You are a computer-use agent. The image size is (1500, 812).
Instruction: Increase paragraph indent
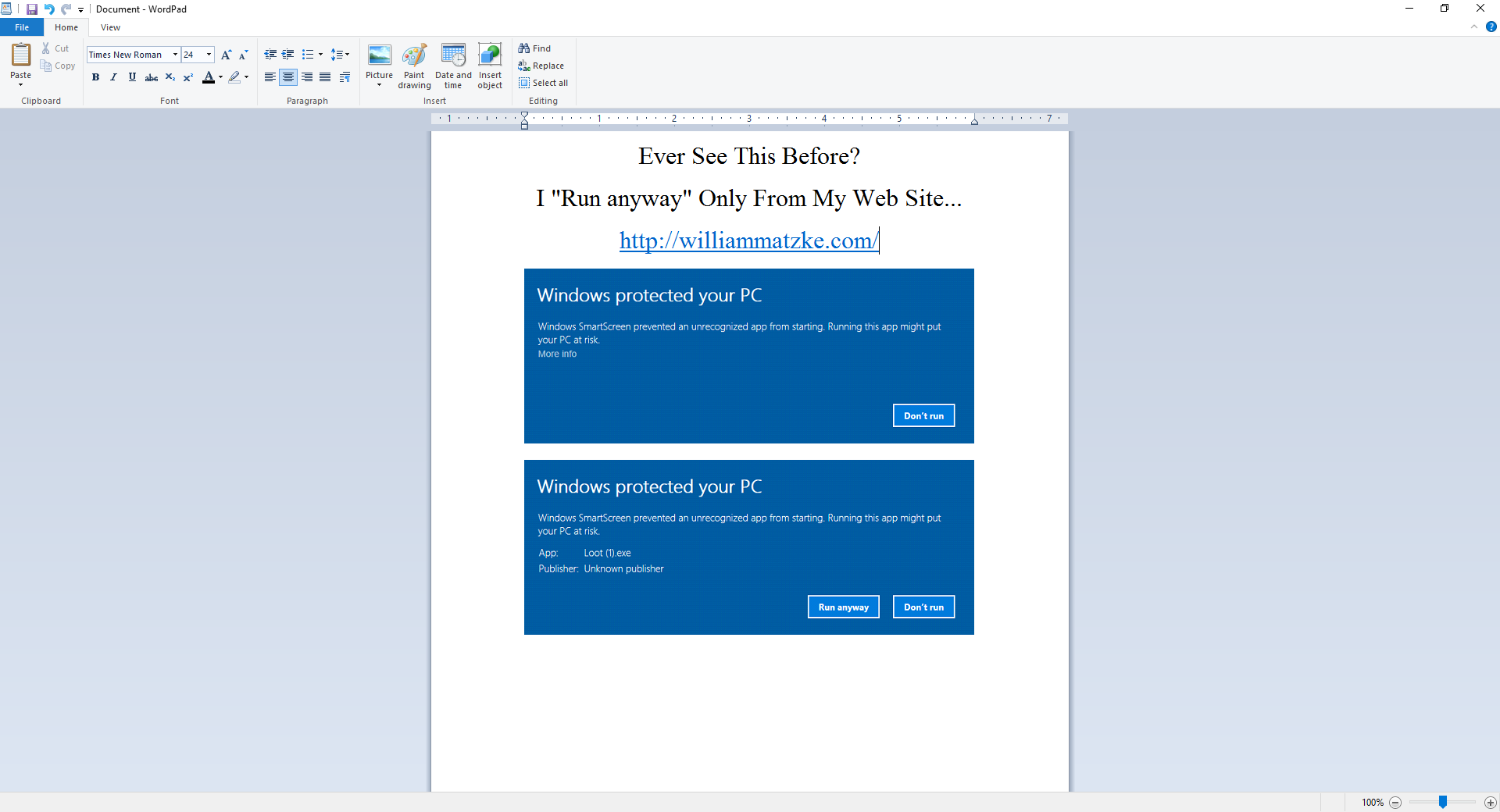pos(288,55)
